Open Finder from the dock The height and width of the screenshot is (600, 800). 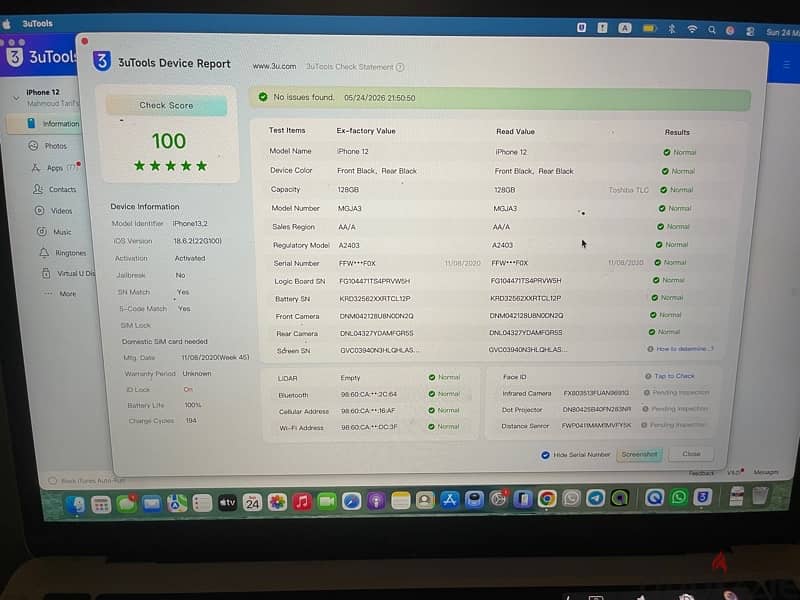[x=76, y=505]
